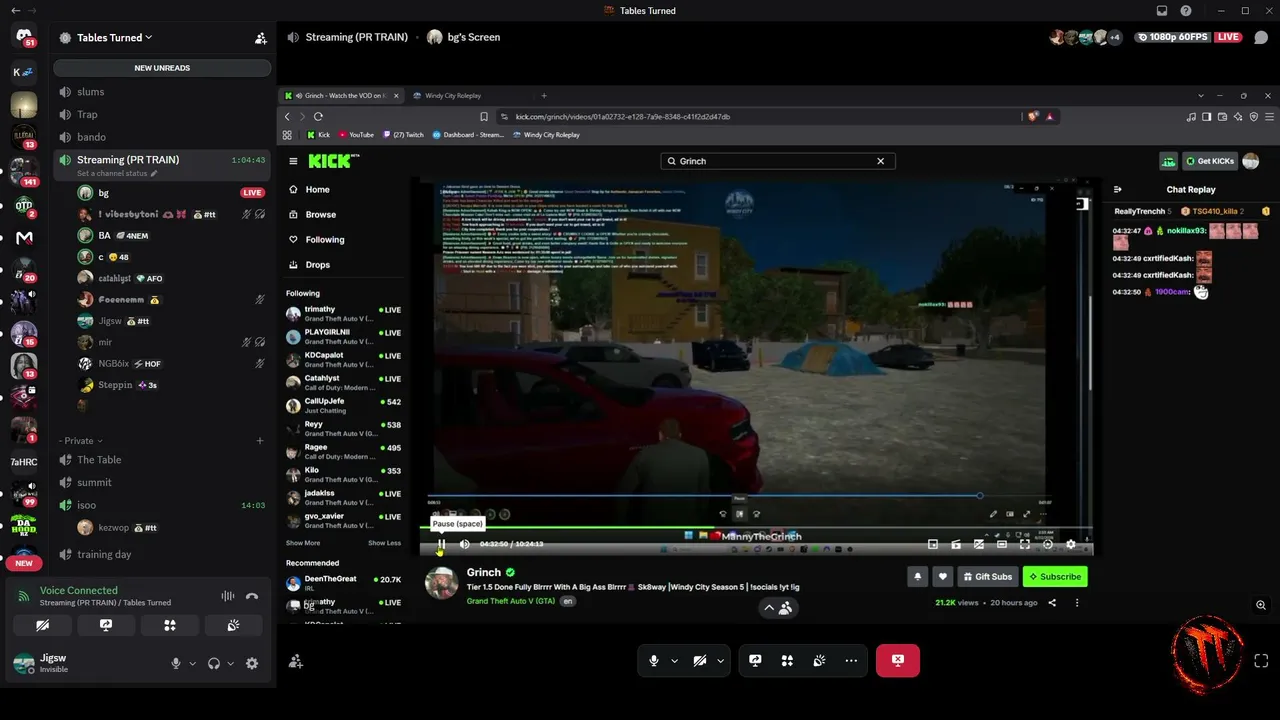Enter fullscreen for the stream view
The height and width of the screenshot is (720, 1280).
click(x=1261, y=661)
